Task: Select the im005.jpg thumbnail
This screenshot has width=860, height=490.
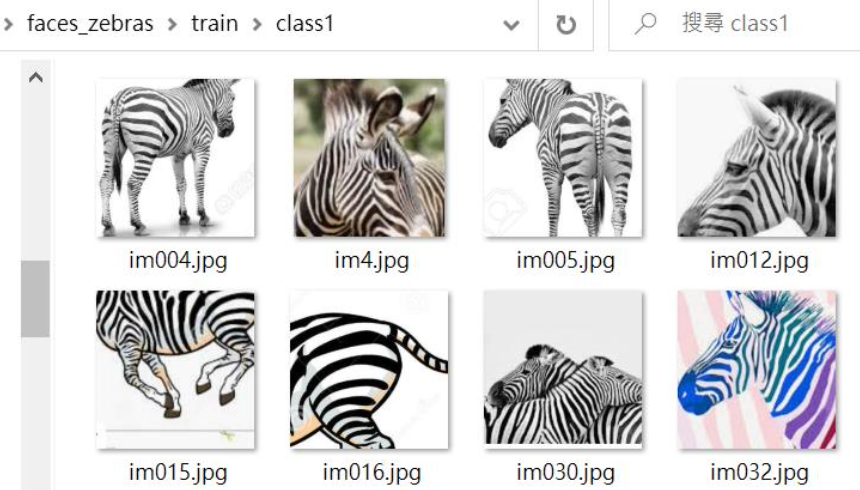Action: (x=563, y=158)
